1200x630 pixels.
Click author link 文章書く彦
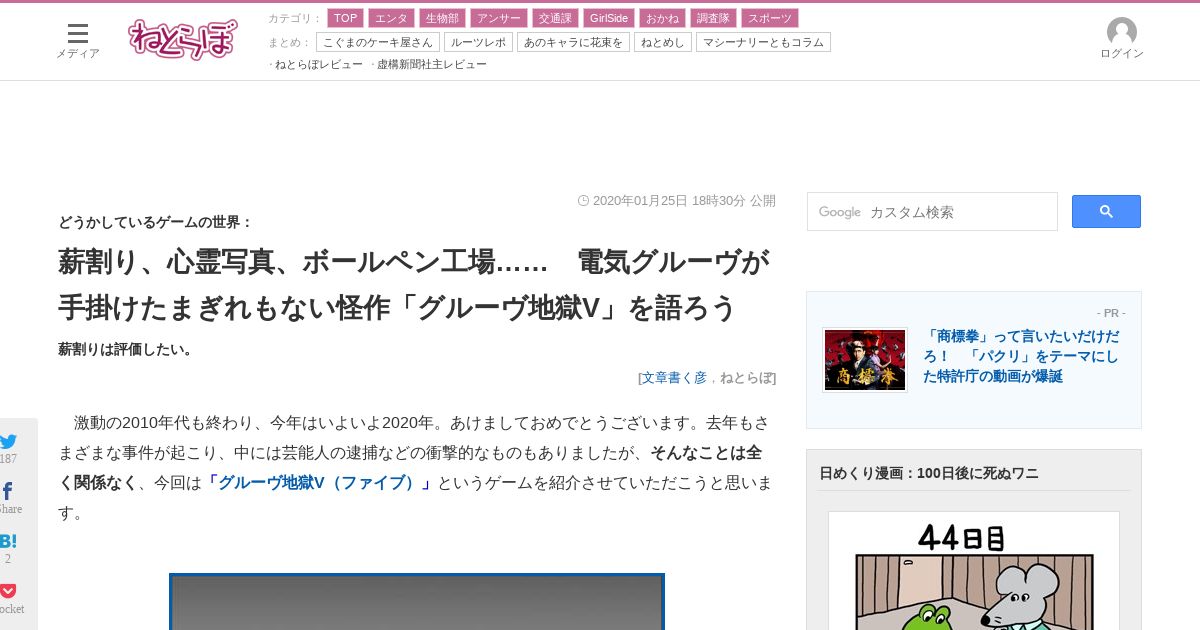click(674, 377)
